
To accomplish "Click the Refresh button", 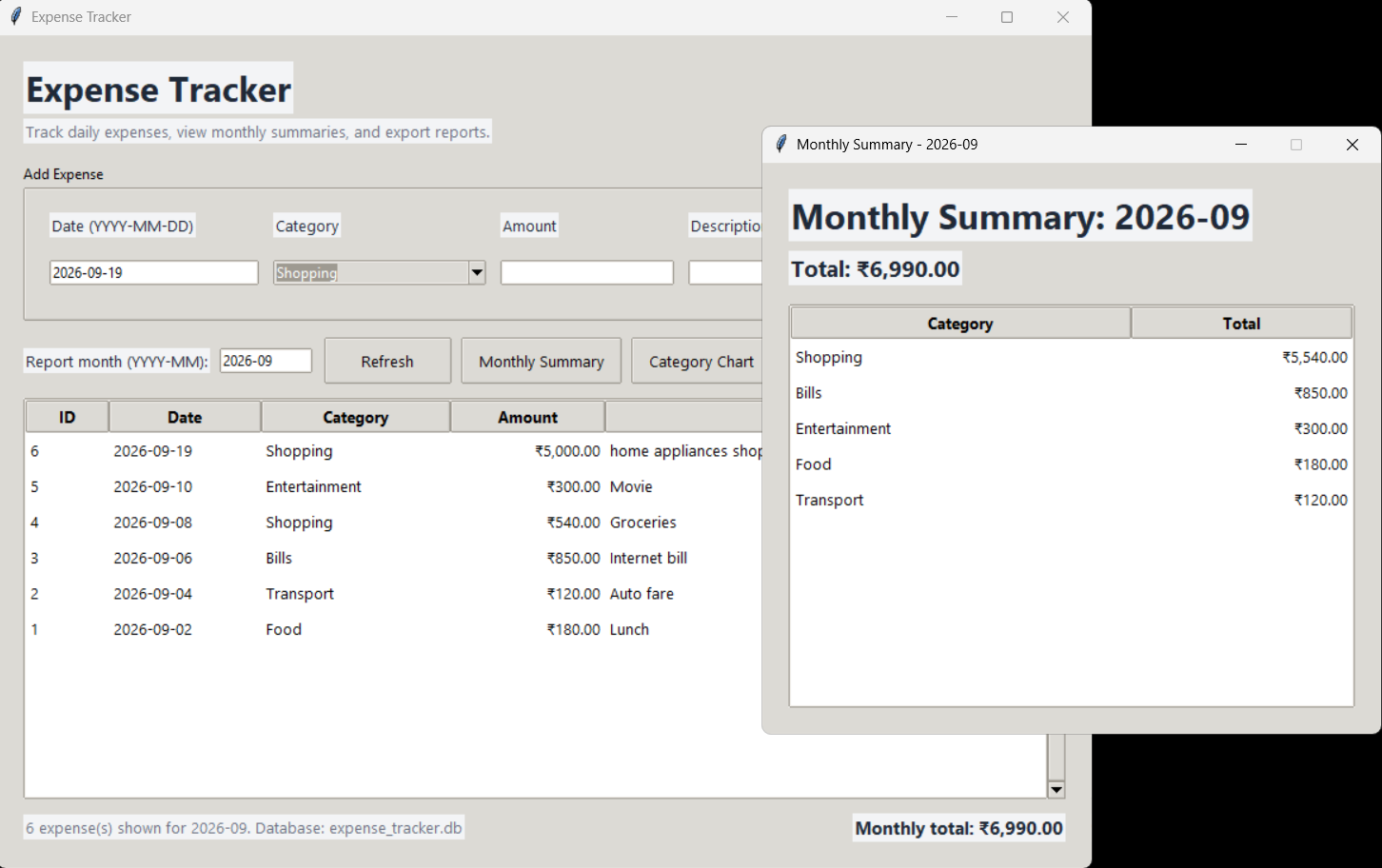I will (x=387, y=362).
